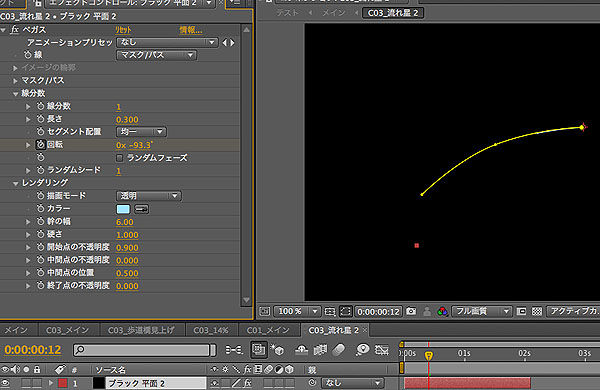Toggle the transparency grid in the viewer

pos(537,312)
